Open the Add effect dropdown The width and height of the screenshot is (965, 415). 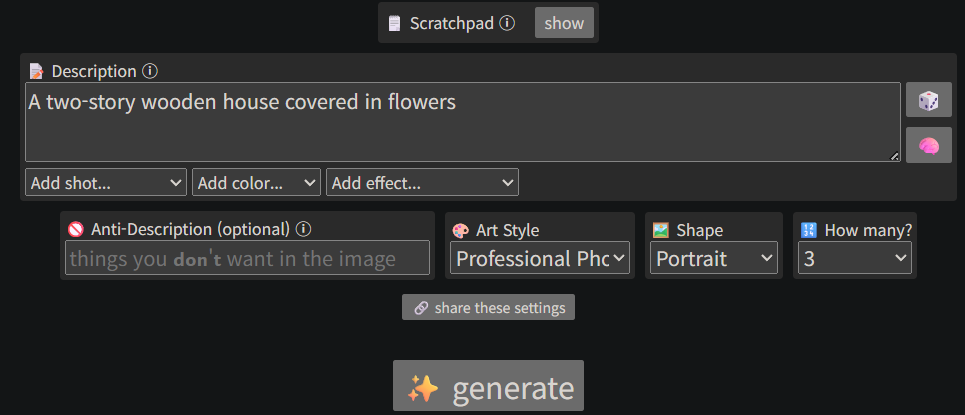[x=422, y=182]
